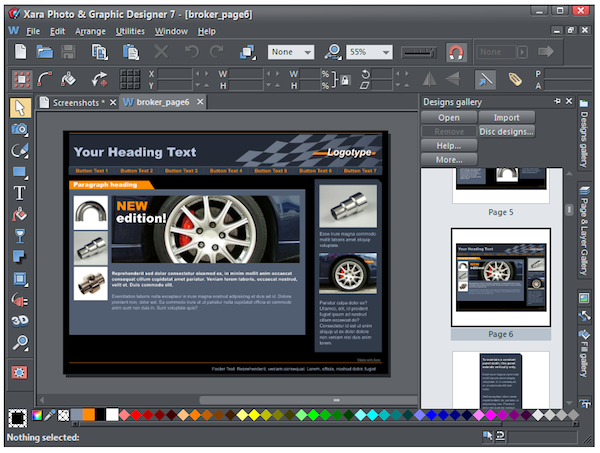The height and width of the screenshot is (453, 600).
Task: Select the Shadow tool
Action: 20,257
